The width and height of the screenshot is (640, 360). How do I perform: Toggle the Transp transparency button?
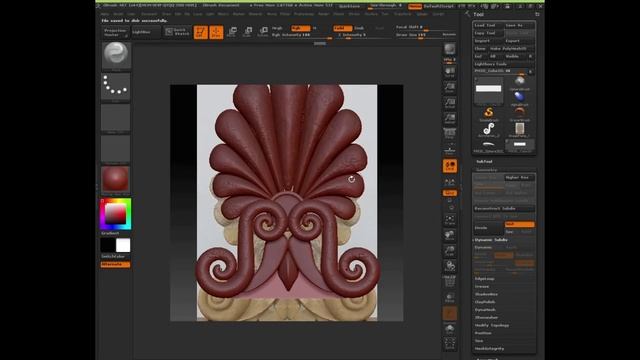(450, 298)
